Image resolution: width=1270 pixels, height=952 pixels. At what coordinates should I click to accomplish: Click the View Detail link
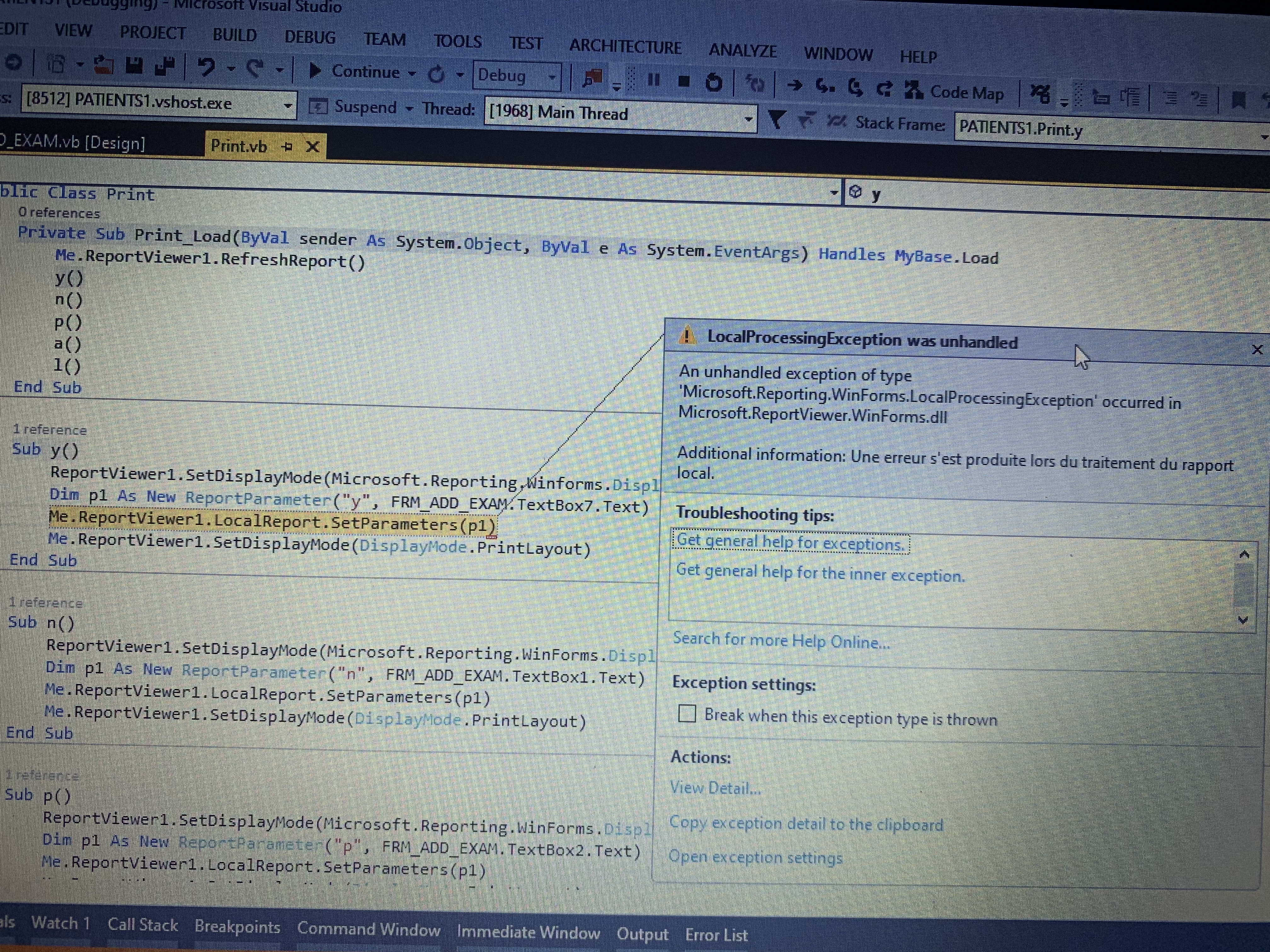tap(715, 788)
